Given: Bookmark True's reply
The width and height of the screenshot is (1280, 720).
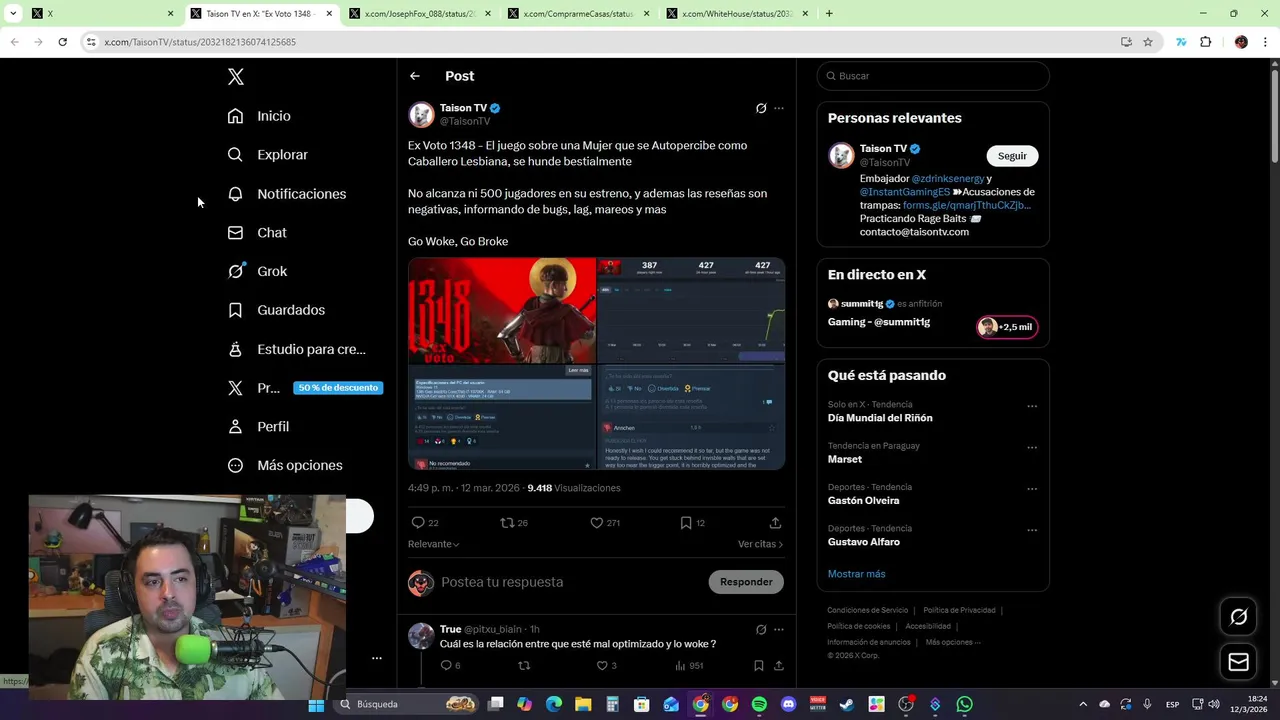Looking at the screenshot, I should click(758, 665).
